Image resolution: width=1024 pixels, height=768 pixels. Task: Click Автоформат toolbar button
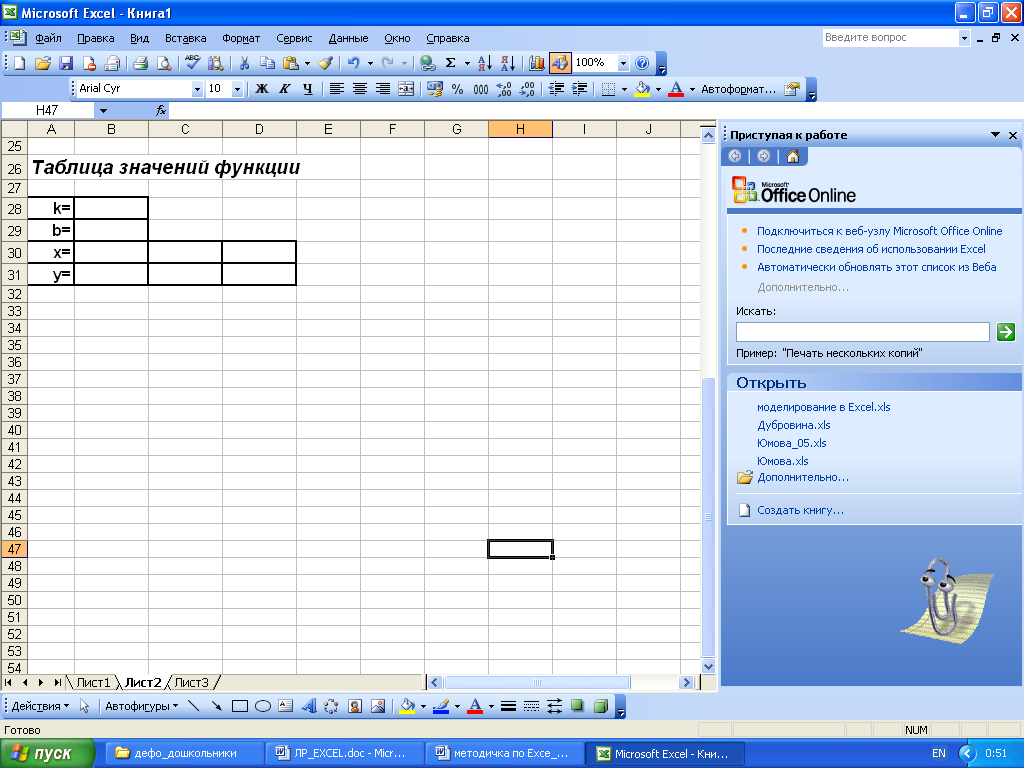tap(739, 89)
